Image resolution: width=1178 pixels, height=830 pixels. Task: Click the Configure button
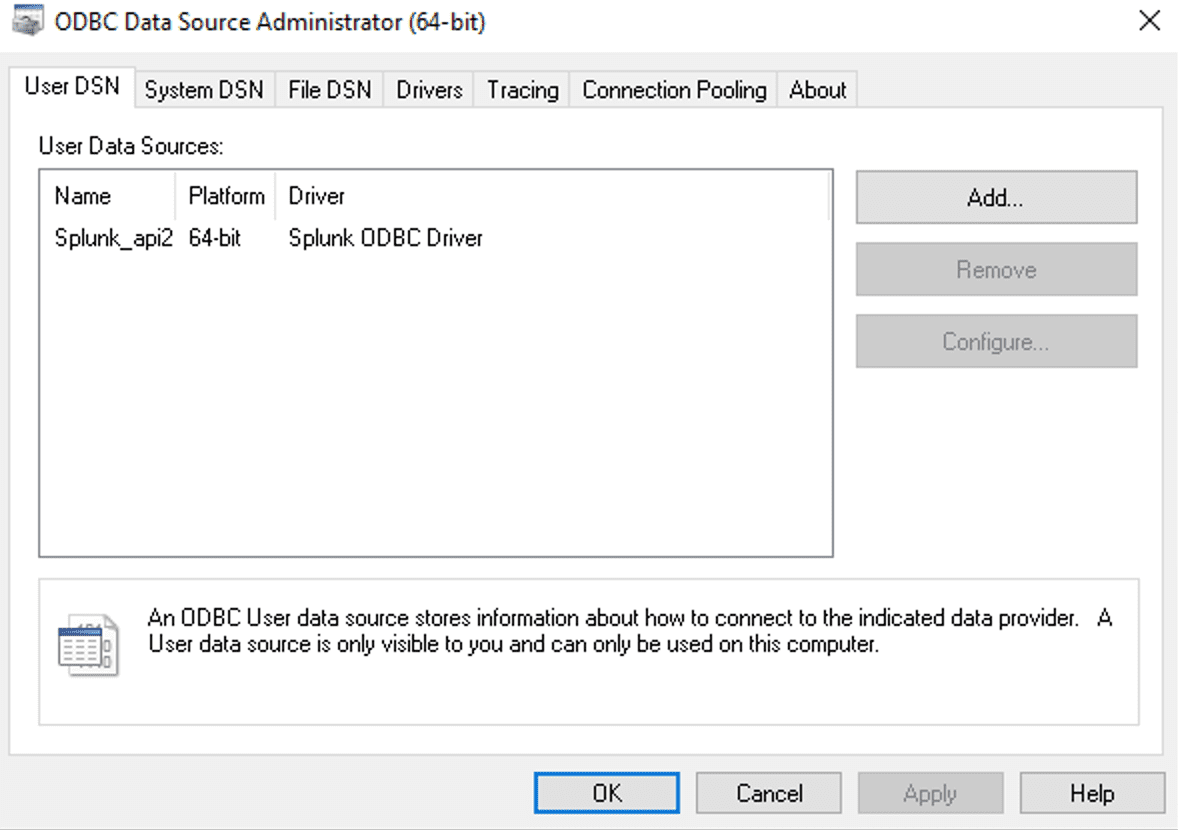click(996, 341)
